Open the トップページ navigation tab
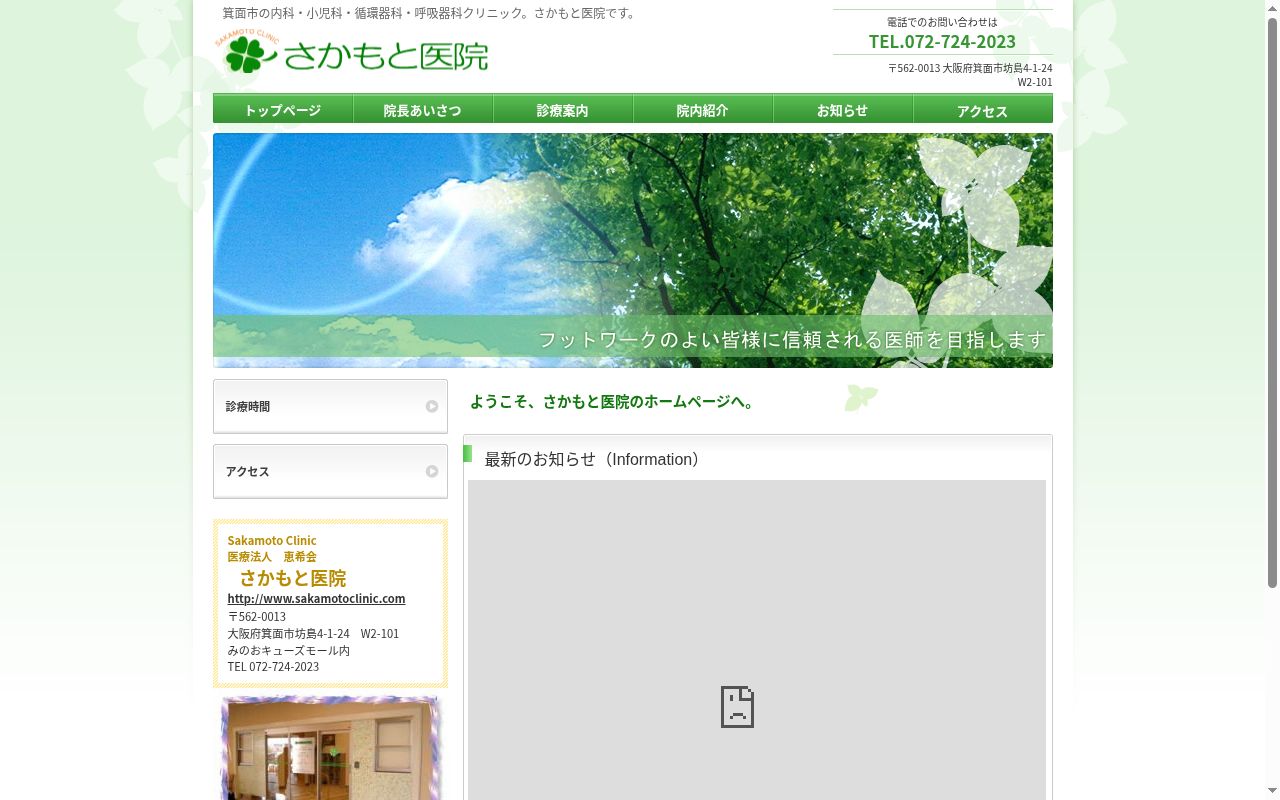1280x800 pixels. [x=283, y=109]
